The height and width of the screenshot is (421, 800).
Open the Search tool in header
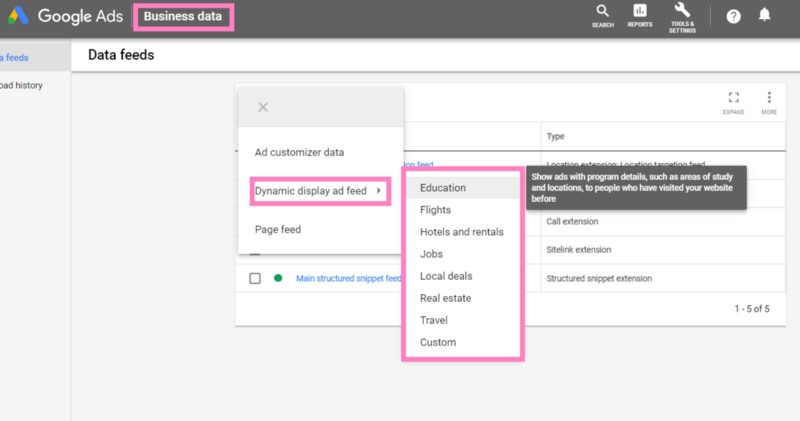(x=603, y=16)
